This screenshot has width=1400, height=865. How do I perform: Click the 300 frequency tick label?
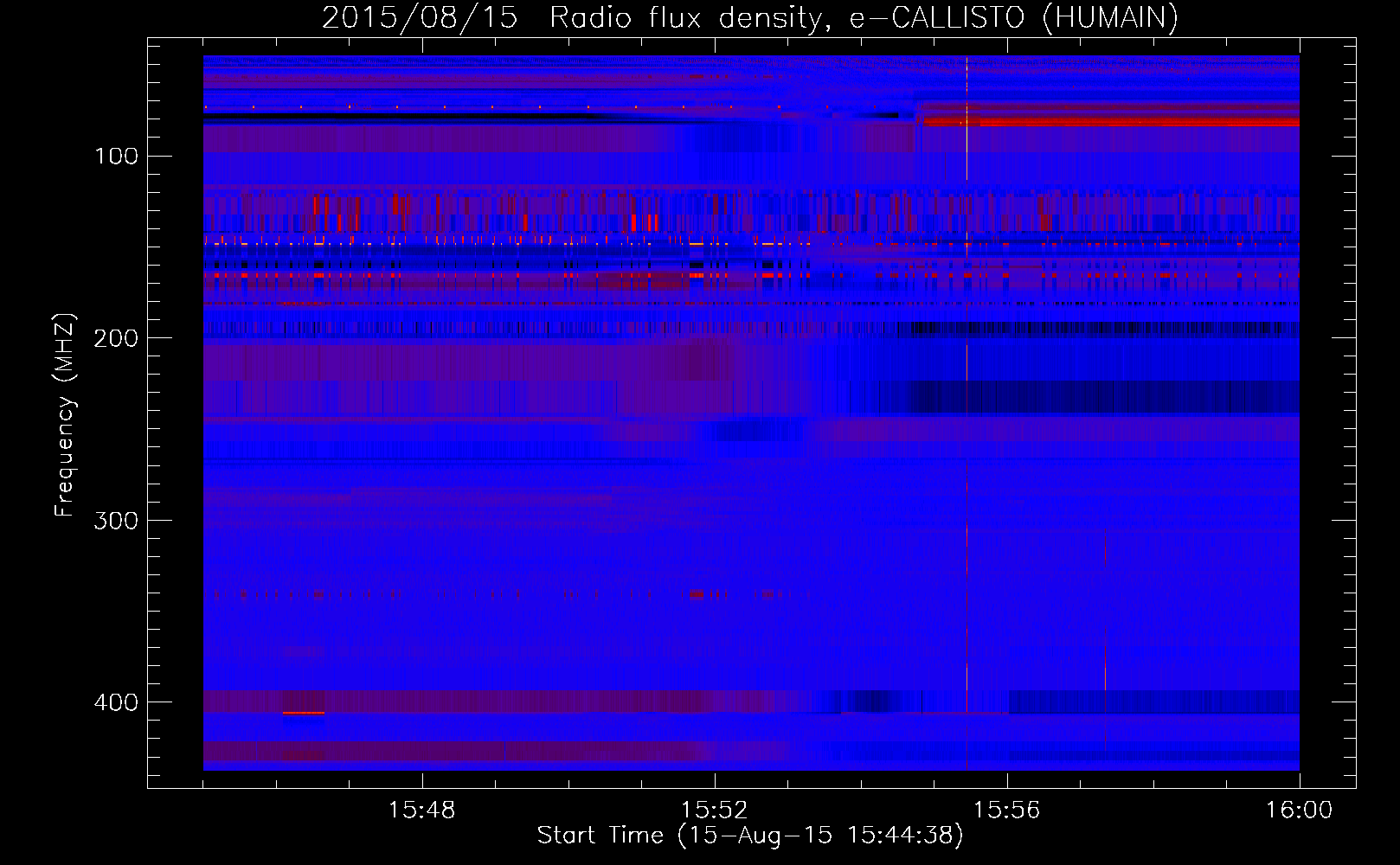click(116, 520)
